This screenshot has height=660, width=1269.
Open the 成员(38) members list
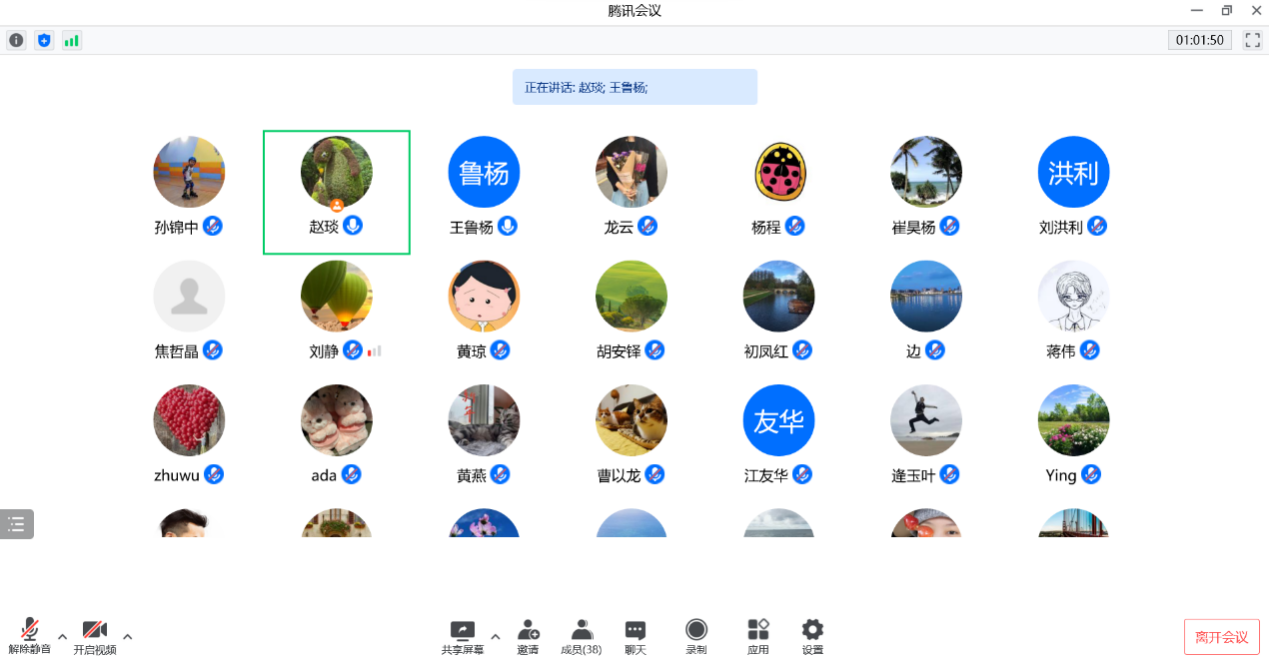tap(581, 635)
